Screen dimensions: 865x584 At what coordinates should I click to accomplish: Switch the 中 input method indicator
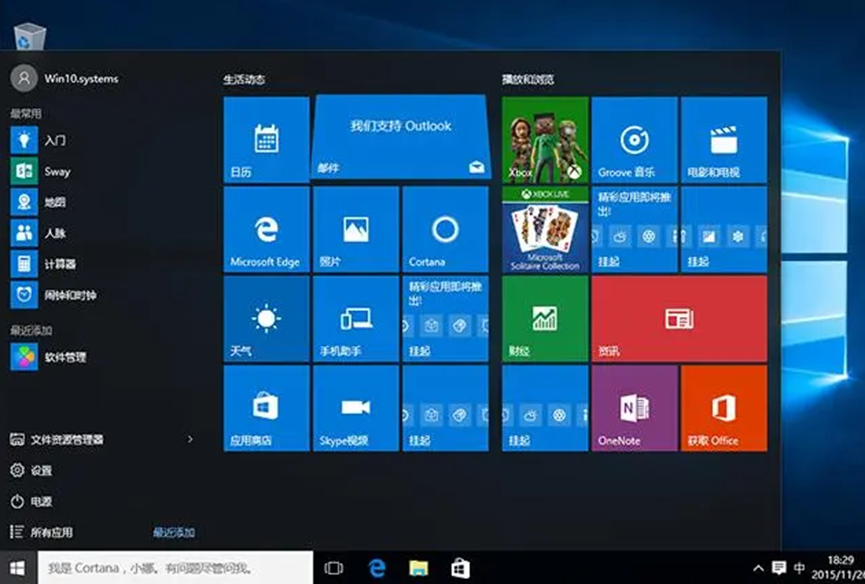tap(799, 568)
